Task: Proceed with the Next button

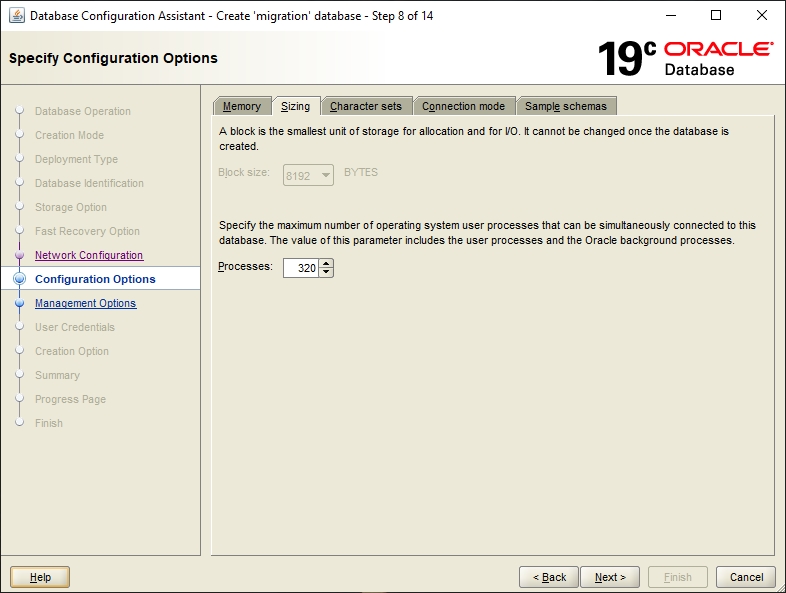Action: click(x=609, y=577)
